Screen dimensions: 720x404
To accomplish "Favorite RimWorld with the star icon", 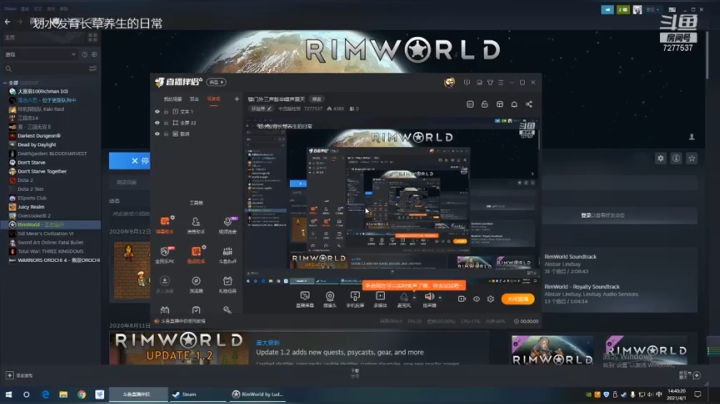I will (692, 158).
